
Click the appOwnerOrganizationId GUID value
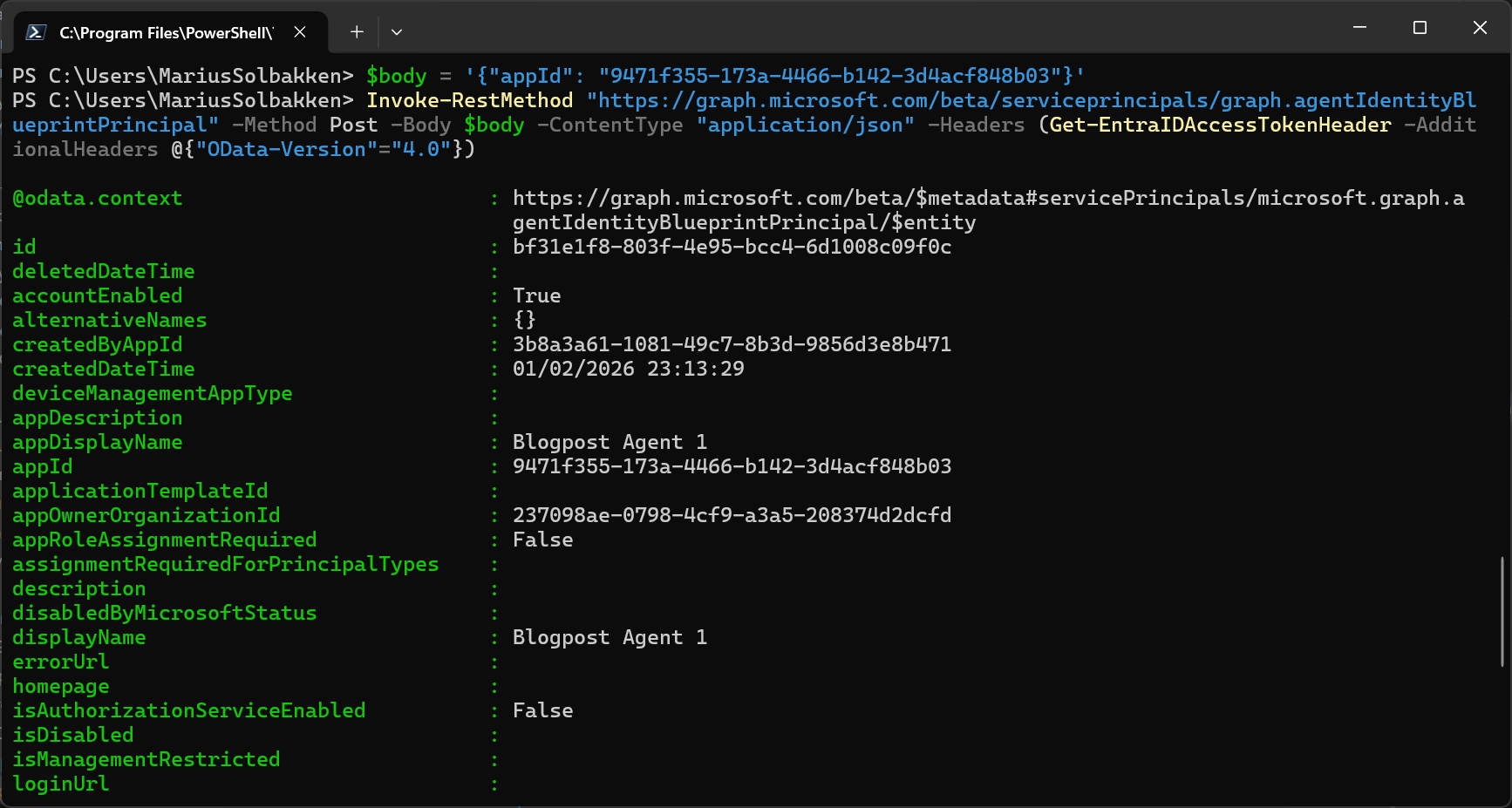[x=732, y=516]
